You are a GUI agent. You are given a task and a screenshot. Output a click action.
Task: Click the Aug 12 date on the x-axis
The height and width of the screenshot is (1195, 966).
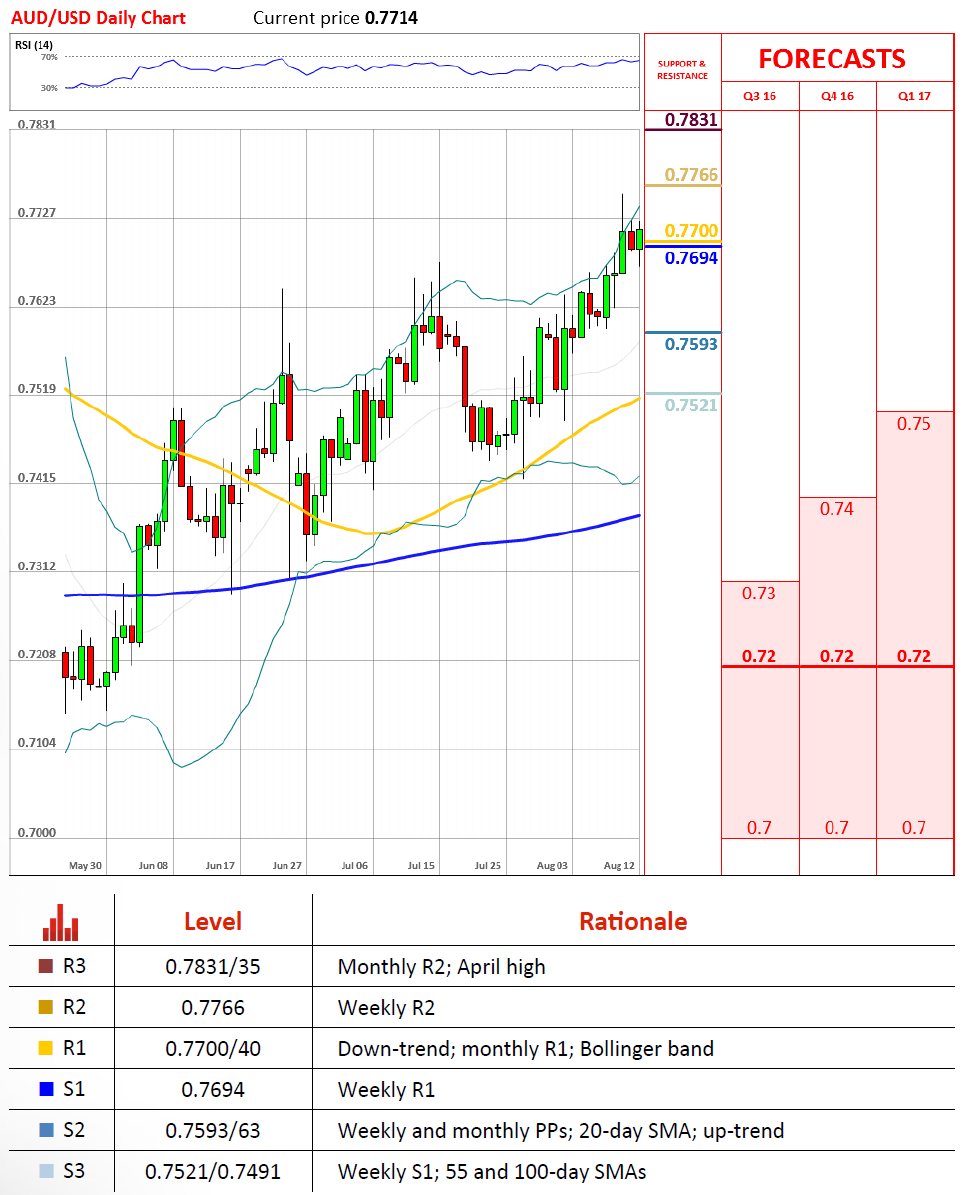click(x=619, y=864)
